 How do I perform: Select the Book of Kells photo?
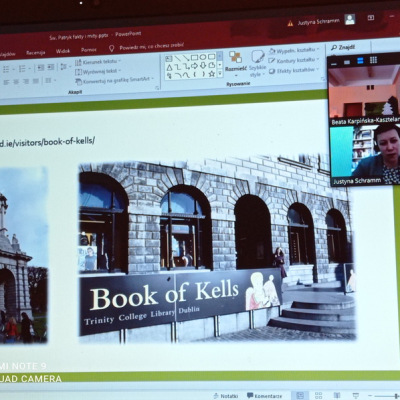tap(217, 249)
